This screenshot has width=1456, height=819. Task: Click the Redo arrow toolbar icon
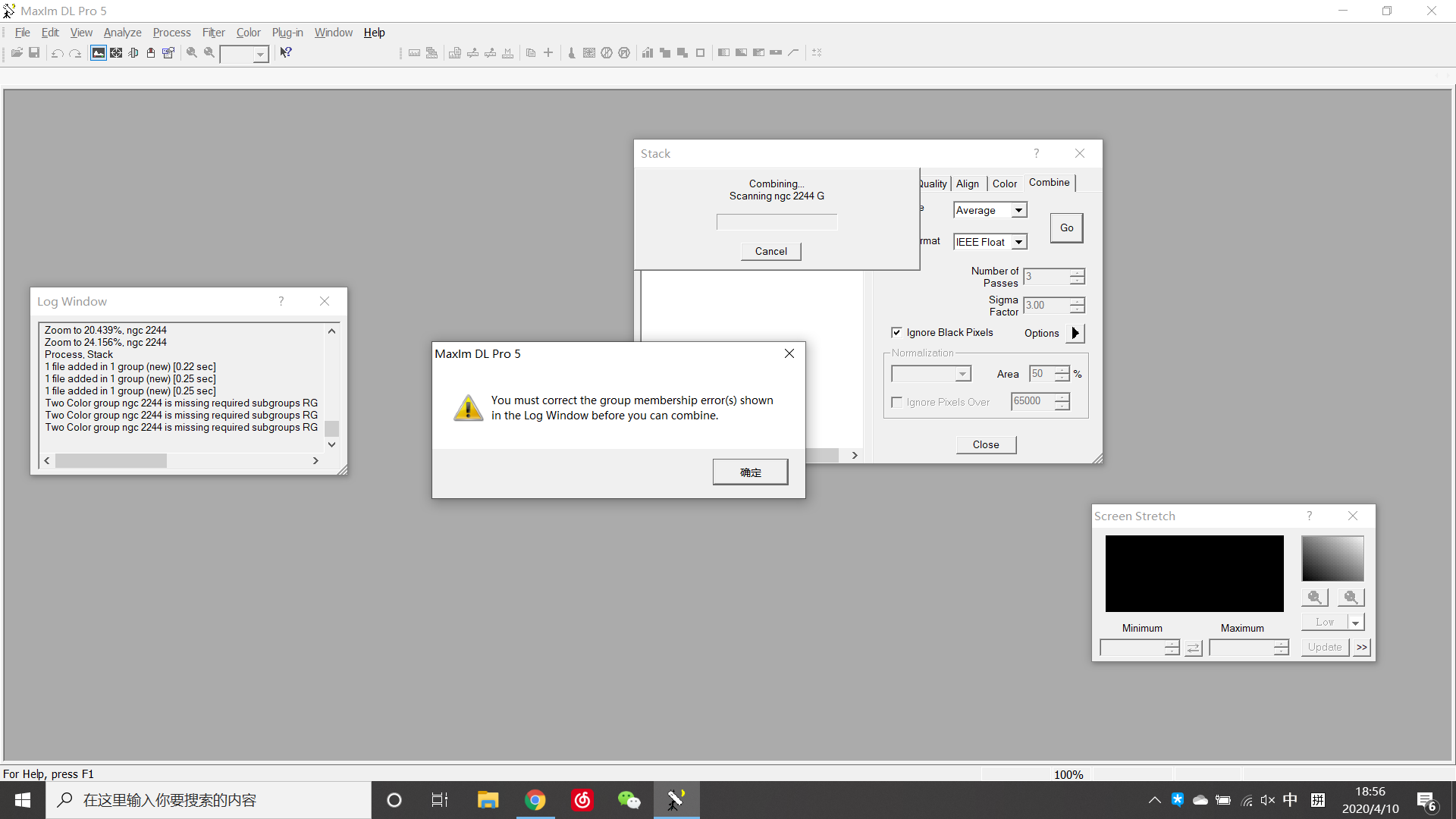pos(75,53)
